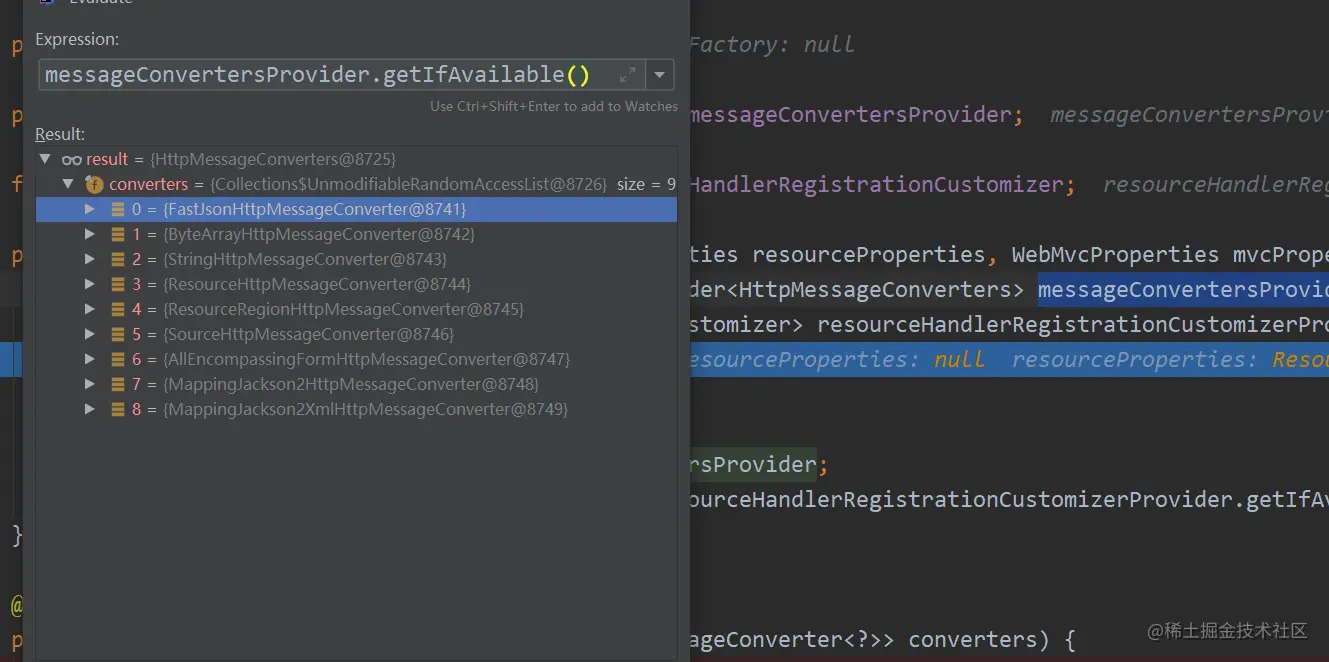Expand element 3 ResourceHttpMessageConverter
This screenshot has height=662, width=1329.
coord(90,284)
